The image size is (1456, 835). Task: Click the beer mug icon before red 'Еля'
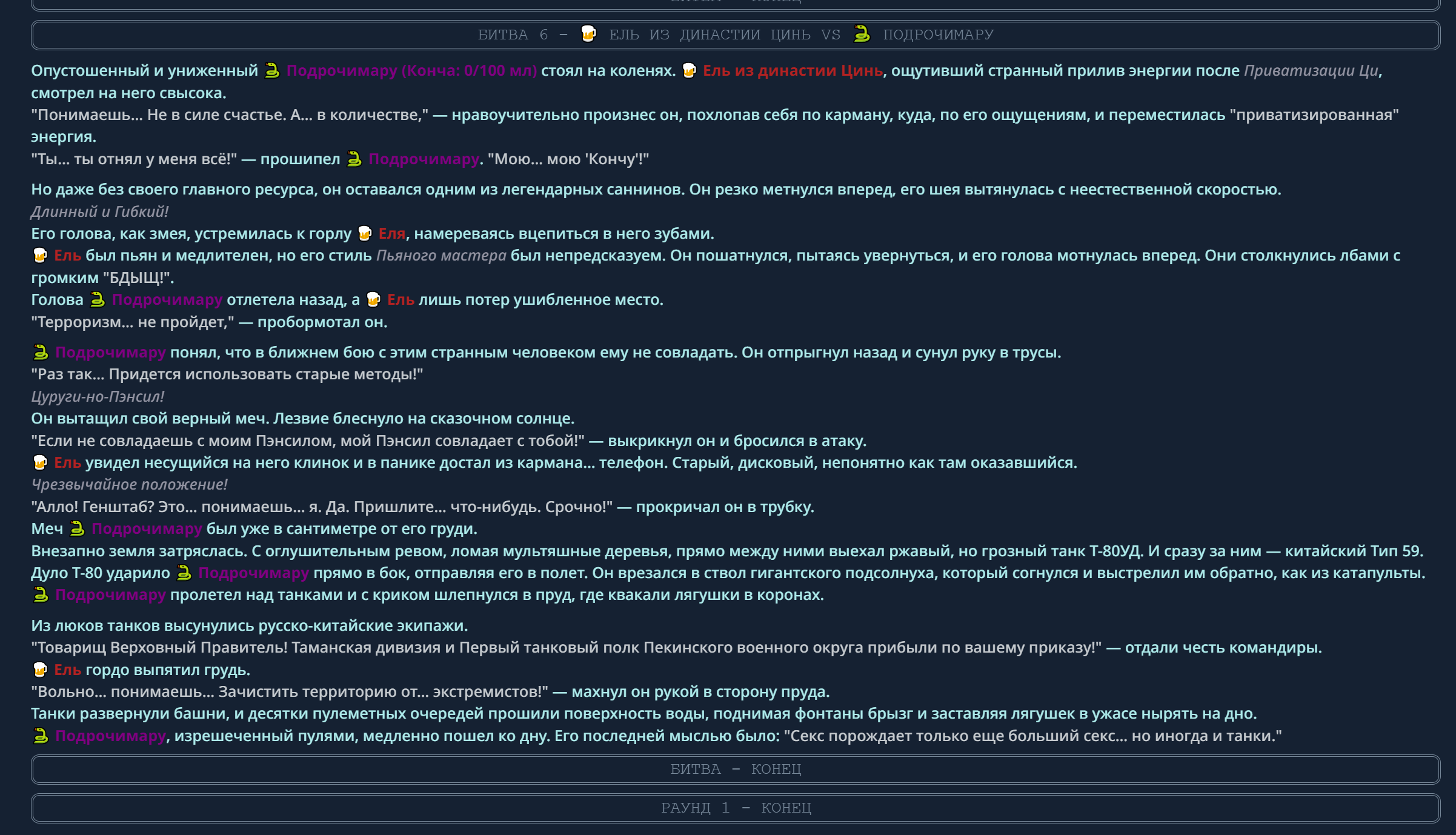(365, 234)
